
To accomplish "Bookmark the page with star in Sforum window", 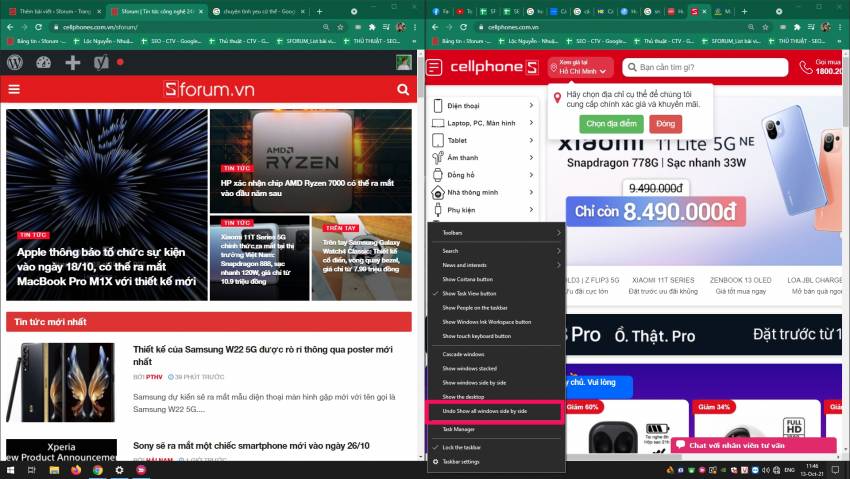I will (x=340, y=27).
